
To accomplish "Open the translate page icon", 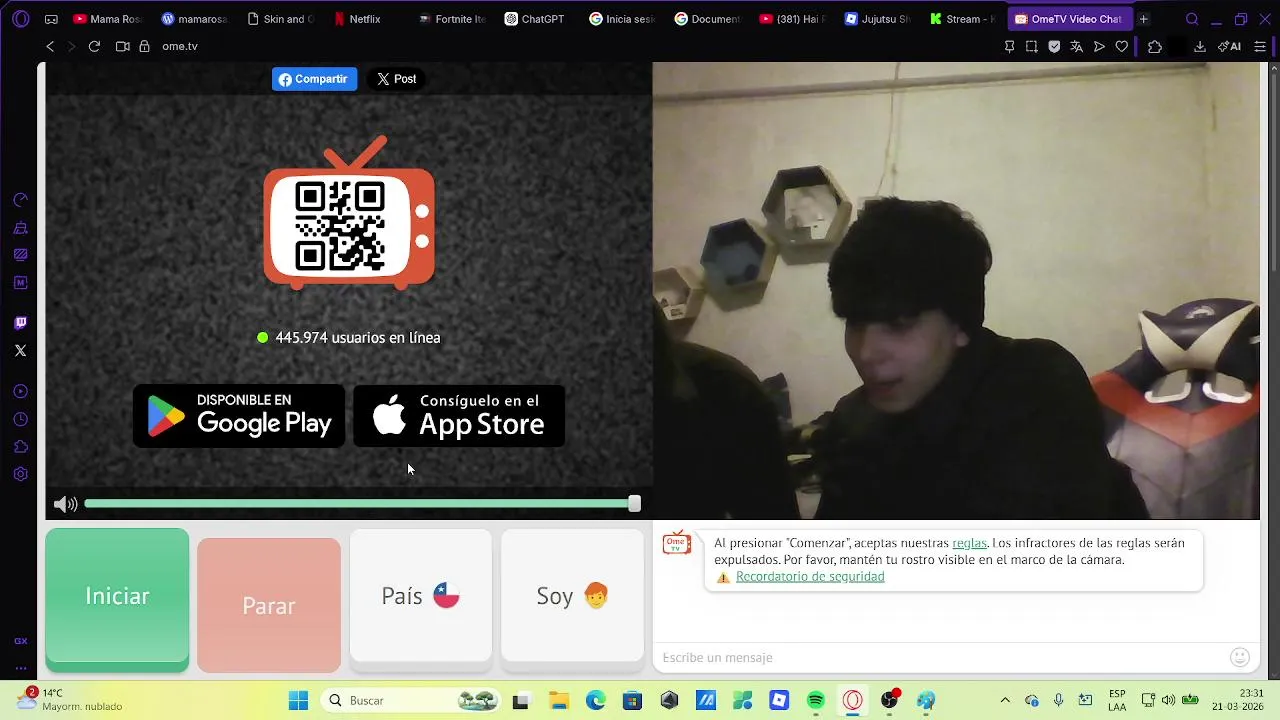I will coord(1076,46).
